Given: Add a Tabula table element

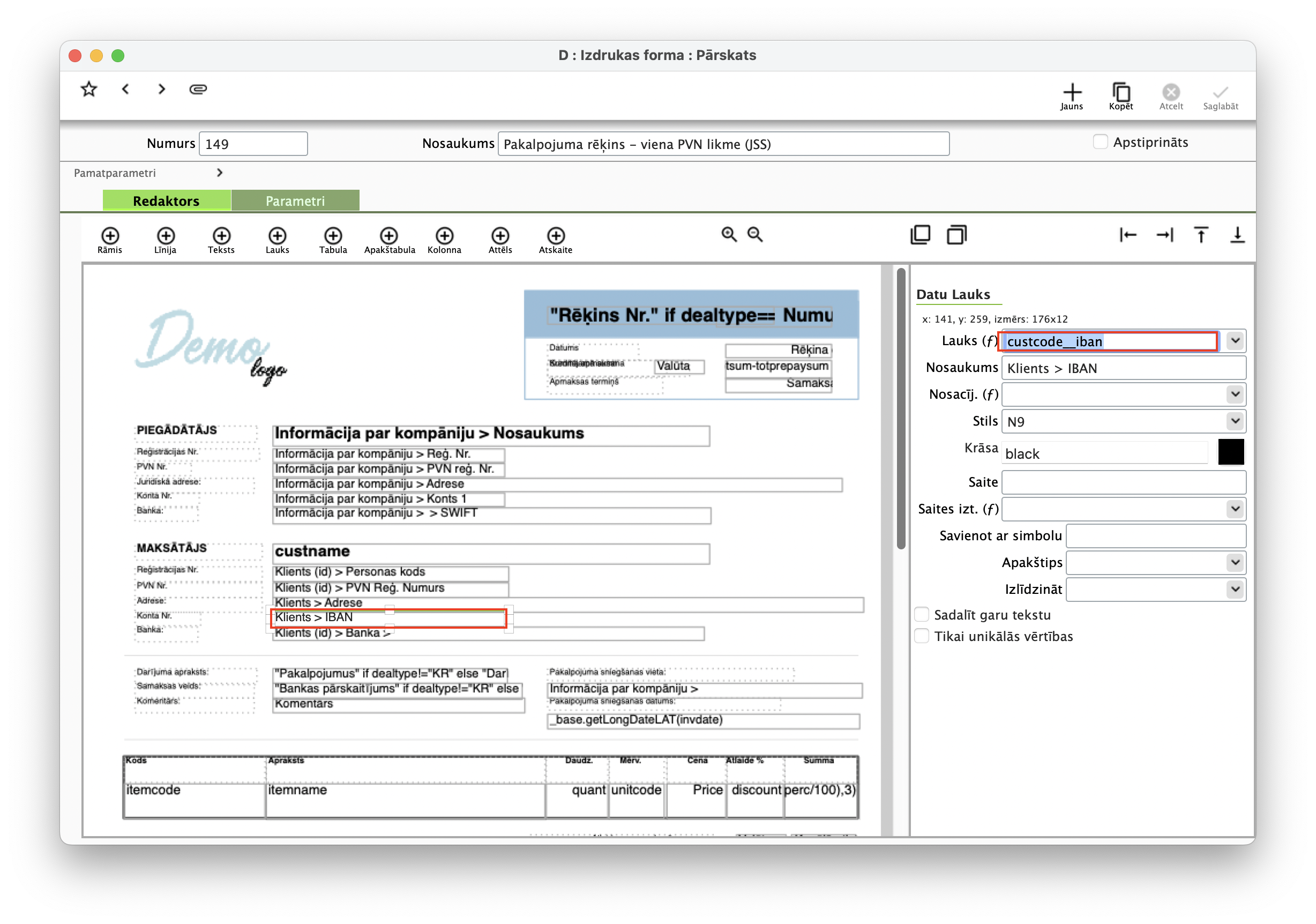Looking at the screenshot, I should pos(333,240).
